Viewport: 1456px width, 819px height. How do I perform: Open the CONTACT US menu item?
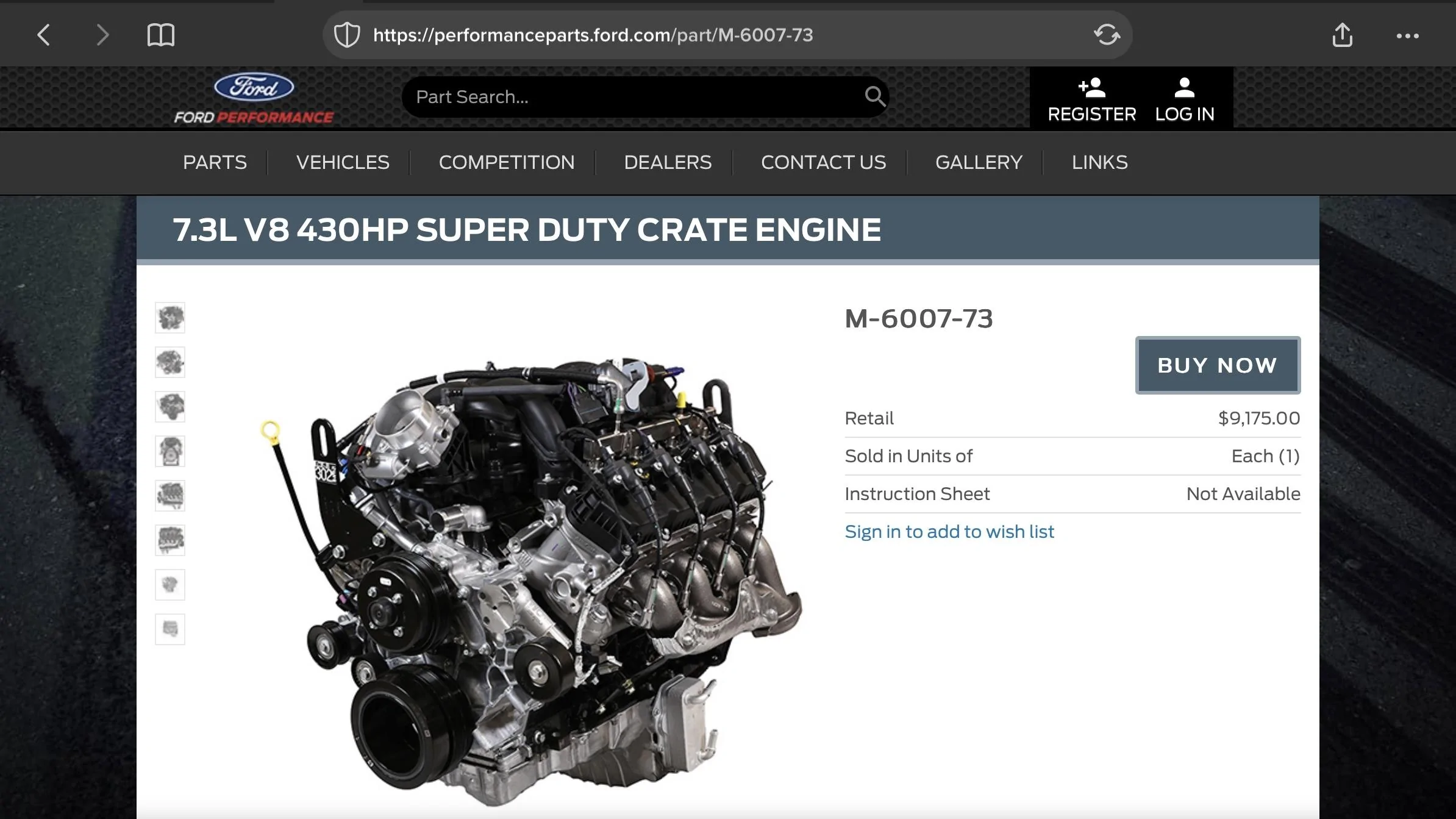823,162
